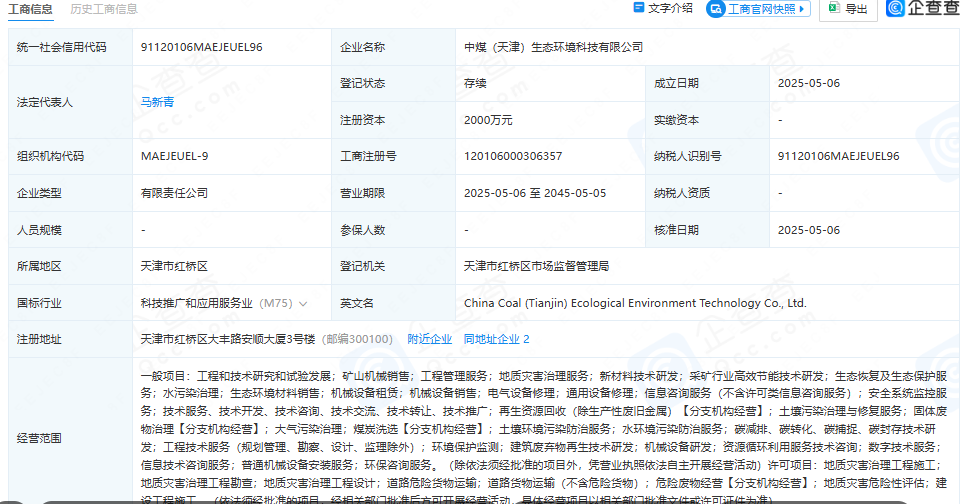Select company name 中煤（天津）生态环境科技有限公司
Image resolution: width=961 pixels, height=504 pixels.
click(553, 47)
